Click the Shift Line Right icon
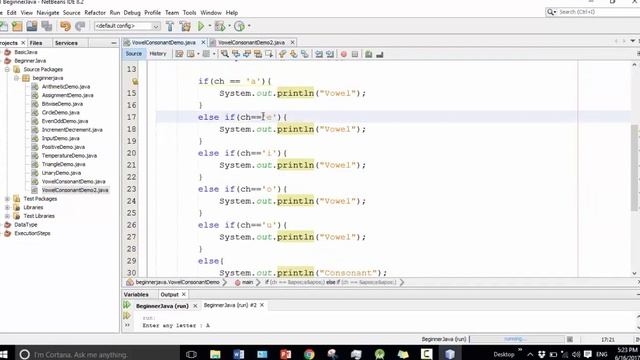640x360 pixels. coord(330,54)
